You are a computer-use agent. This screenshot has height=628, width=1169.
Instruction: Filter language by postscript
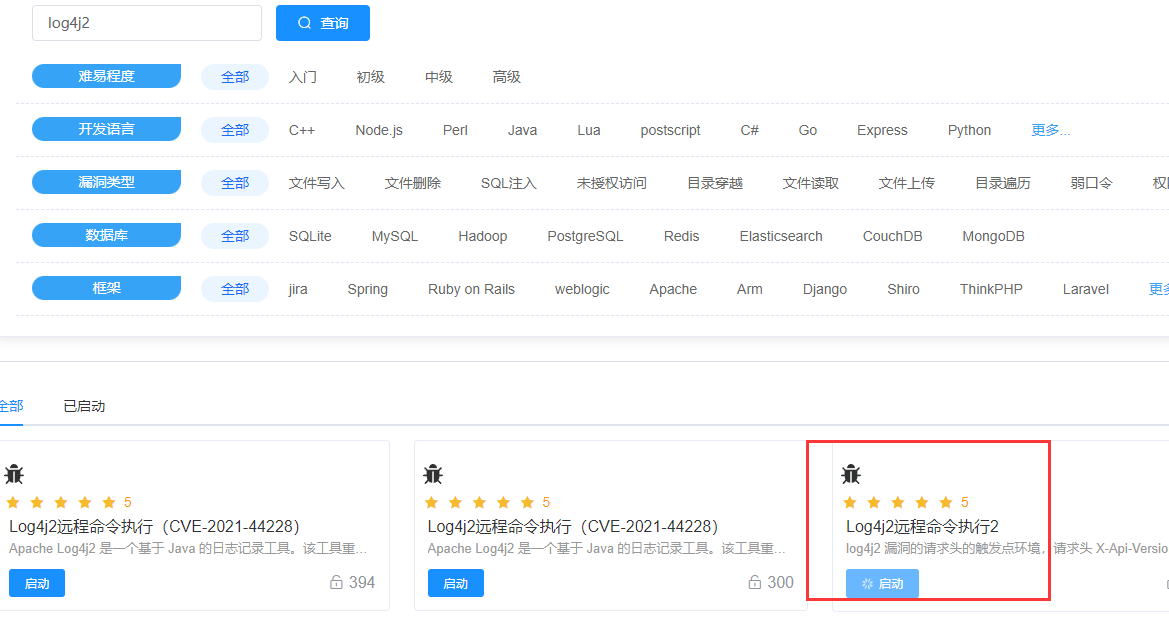670,130
